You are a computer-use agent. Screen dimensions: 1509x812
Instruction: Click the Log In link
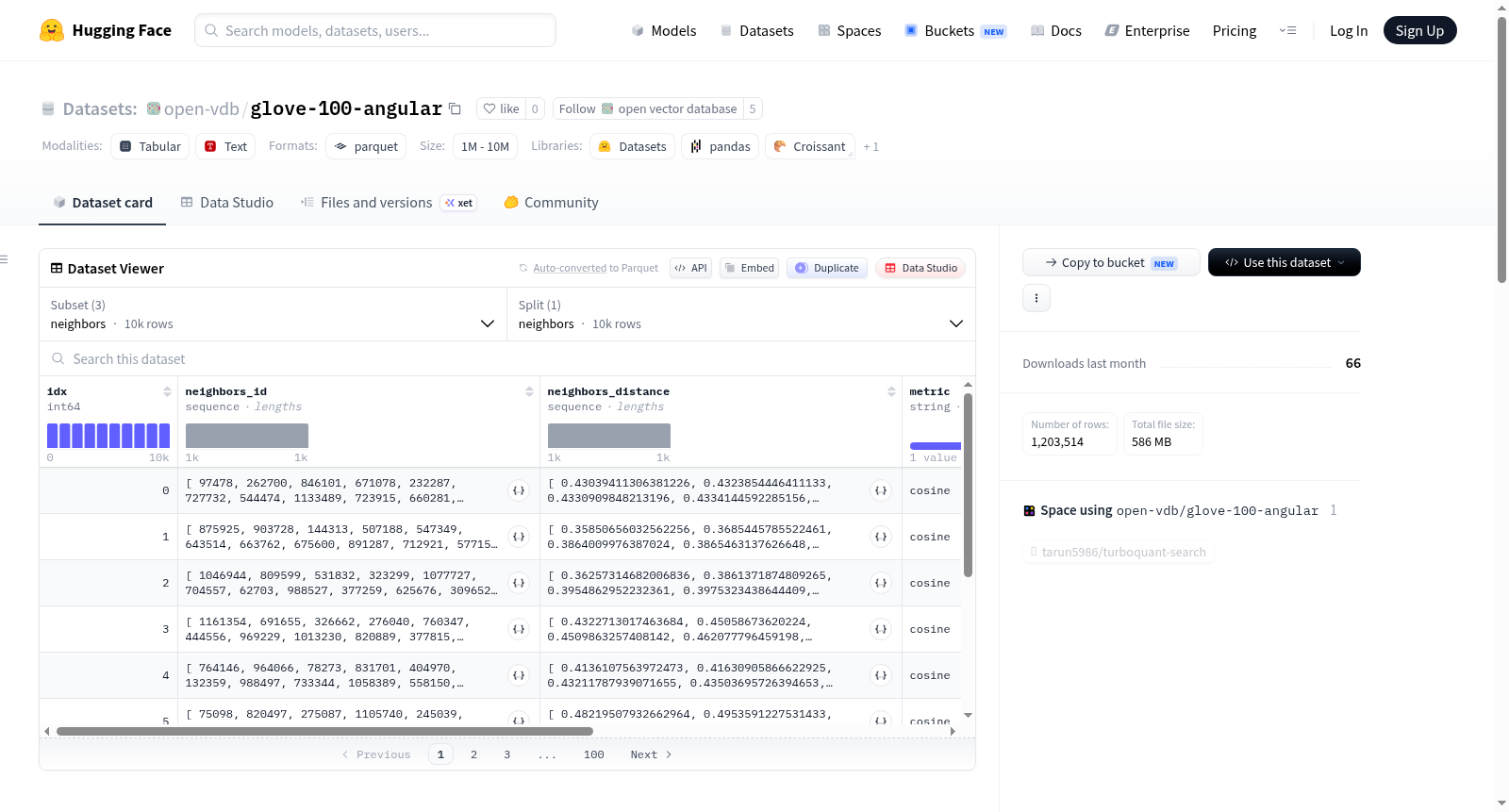1349,30
